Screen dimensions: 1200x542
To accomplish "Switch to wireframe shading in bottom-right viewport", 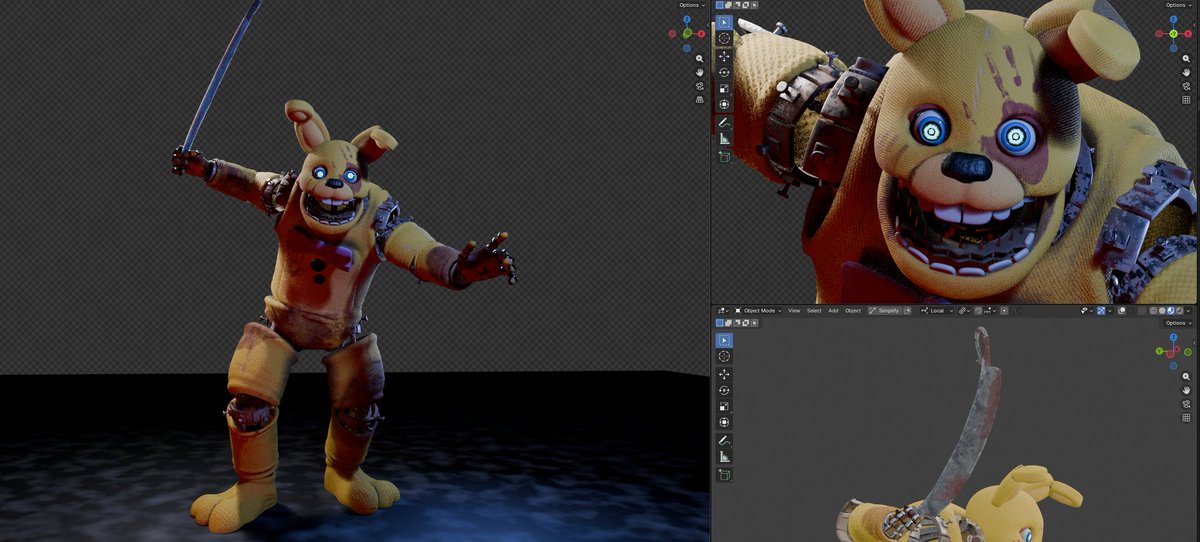I will 1153,311.
